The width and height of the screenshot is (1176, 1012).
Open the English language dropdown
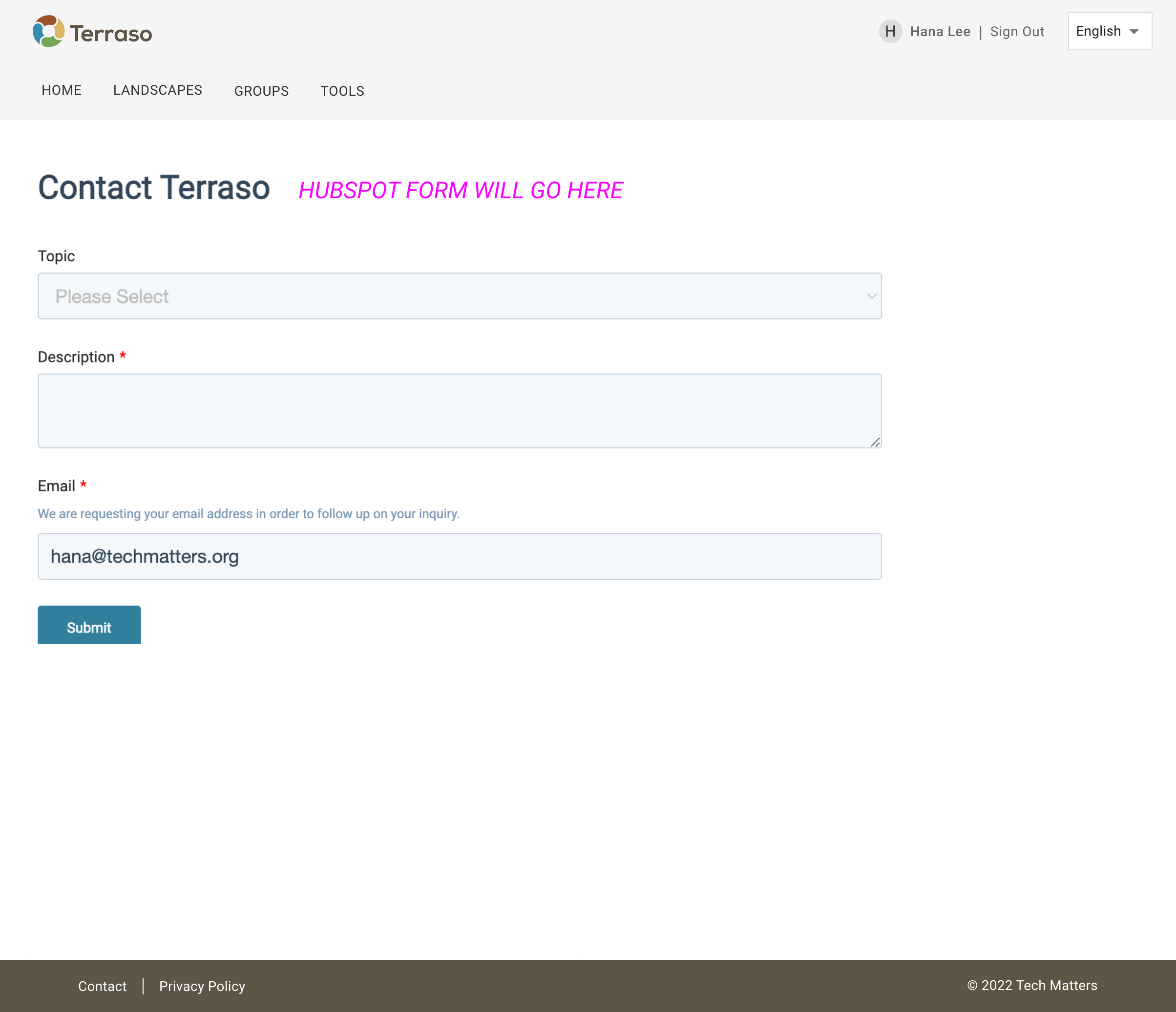tap(1109, 31)
